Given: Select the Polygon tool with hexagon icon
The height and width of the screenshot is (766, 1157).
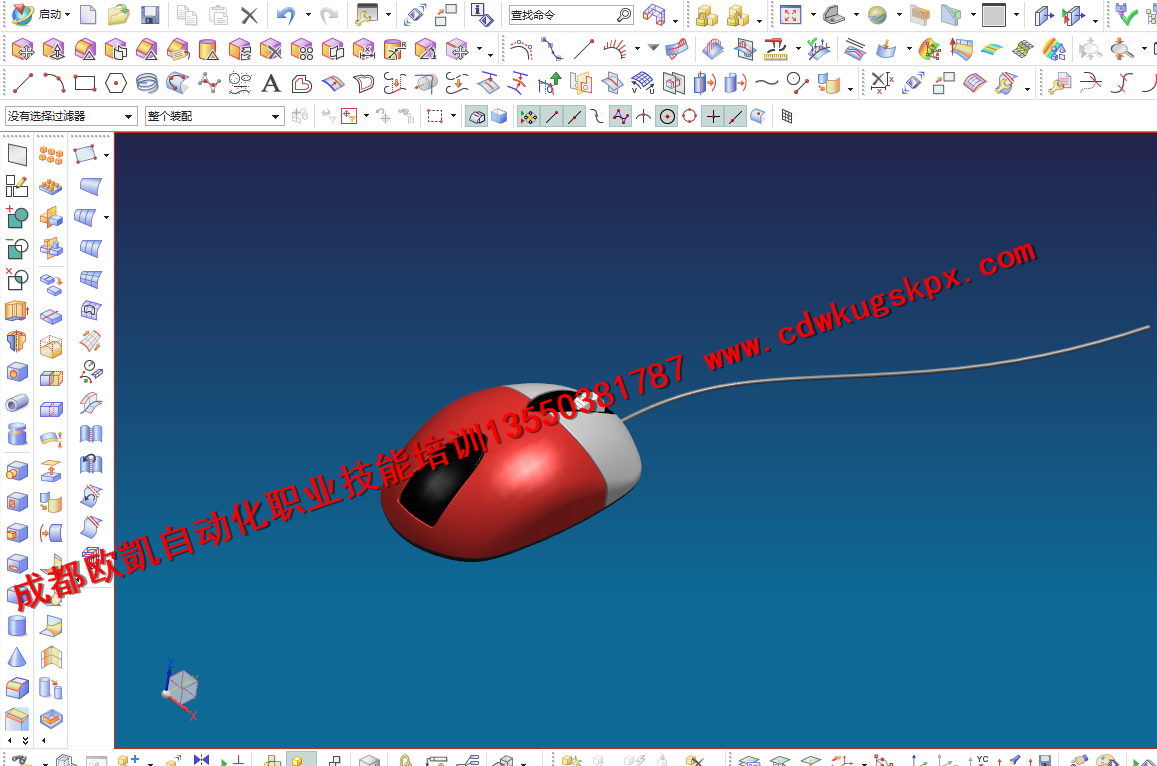Looking at the screenshot, I should (116, 83).
